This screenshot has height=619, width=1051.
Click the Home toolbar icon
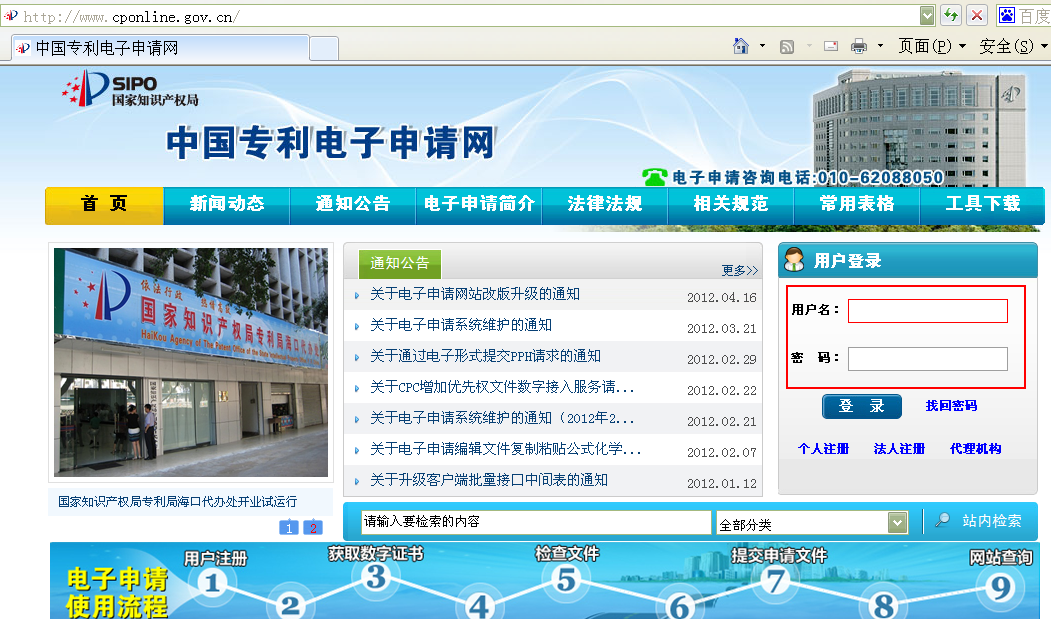[741, 46]
